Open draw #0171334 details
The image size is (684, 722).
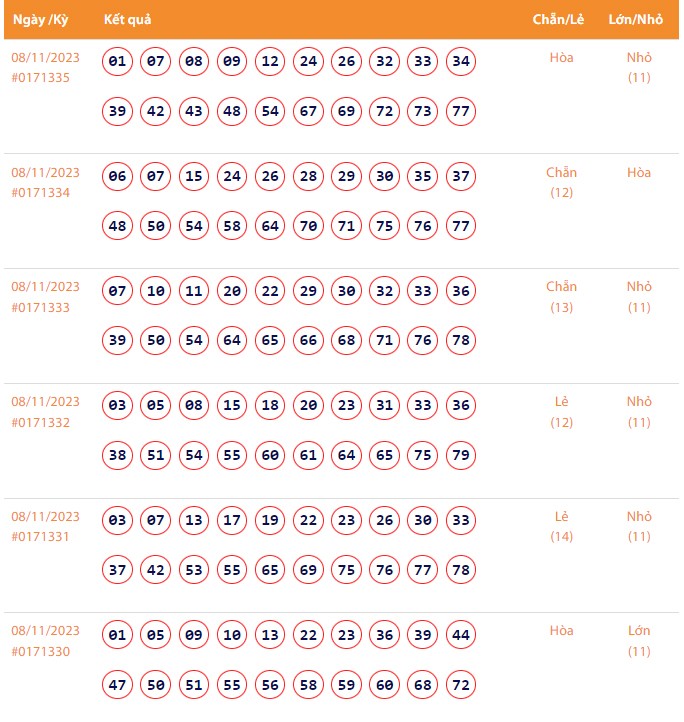pos(41,193)
